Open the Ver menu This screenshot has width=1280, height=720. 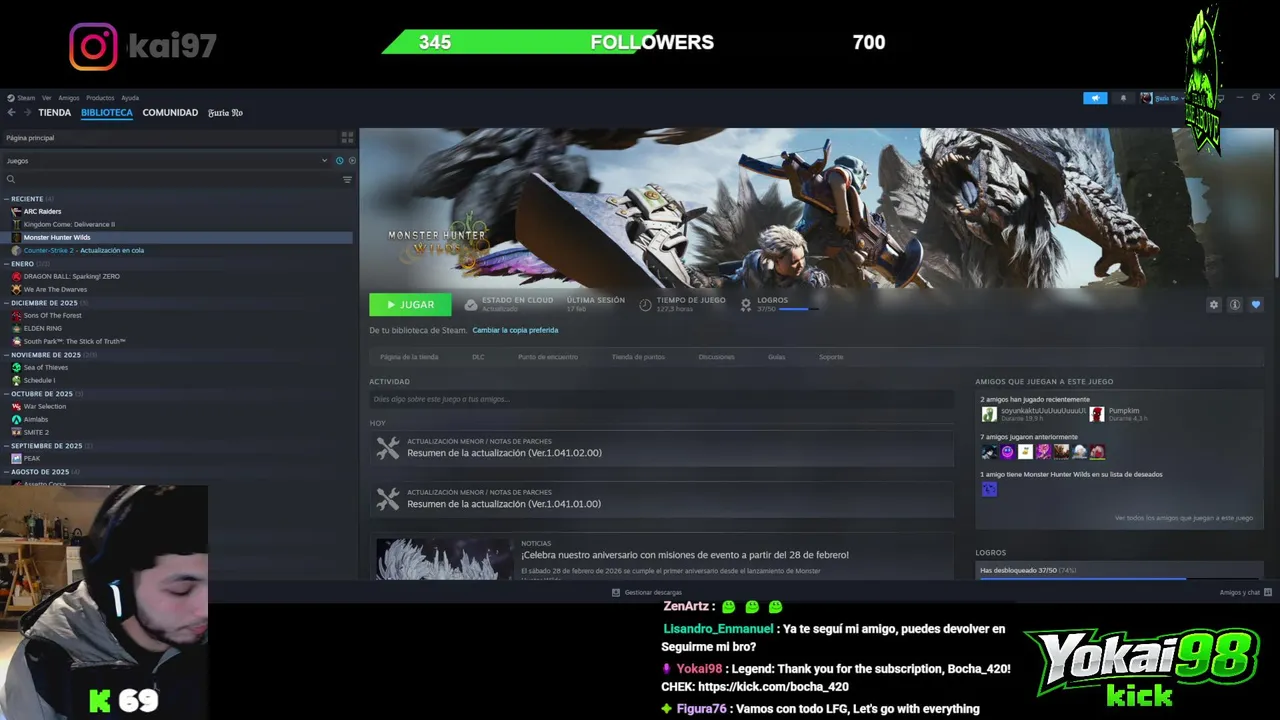tap(46, 98)
